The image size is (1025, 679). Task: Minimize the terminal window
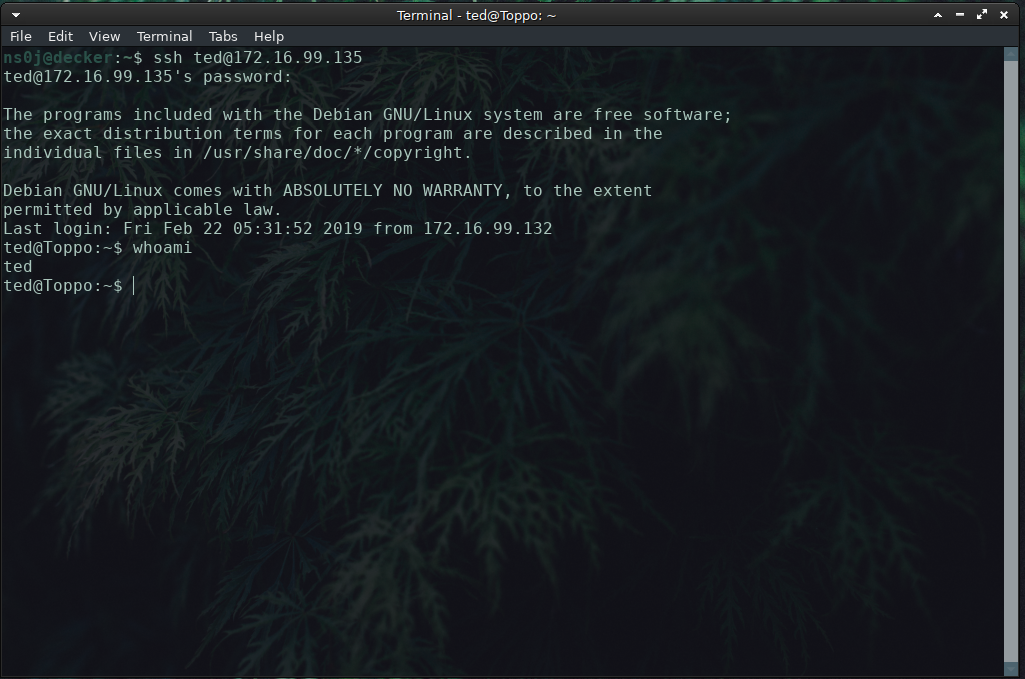pyautogui.click(x=960, y=14)
